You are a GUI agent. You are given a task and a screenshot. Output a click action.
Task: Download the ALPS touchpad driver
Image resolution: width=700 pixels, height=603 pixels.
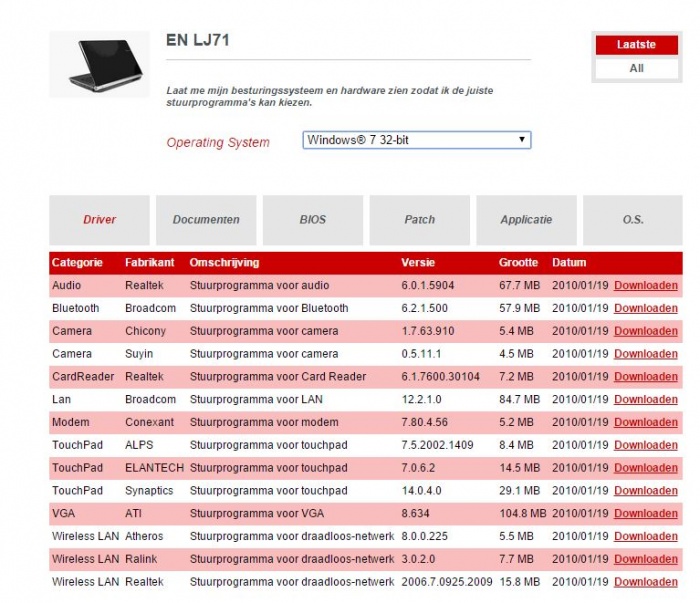click(646, 445)
